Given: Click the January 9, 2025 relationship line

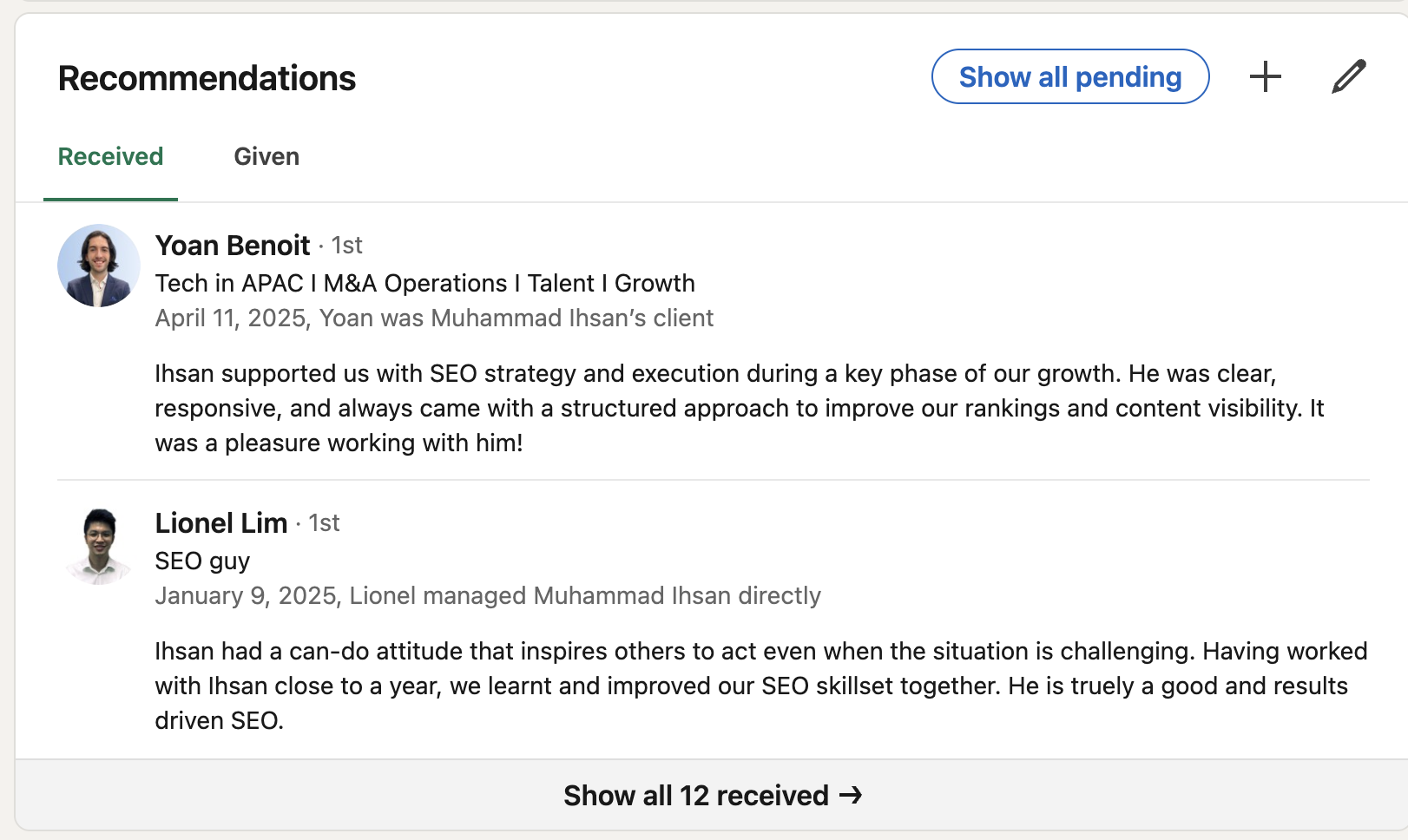Looking at the screenshot, I should pyautogui.click(x=487, y=596).
